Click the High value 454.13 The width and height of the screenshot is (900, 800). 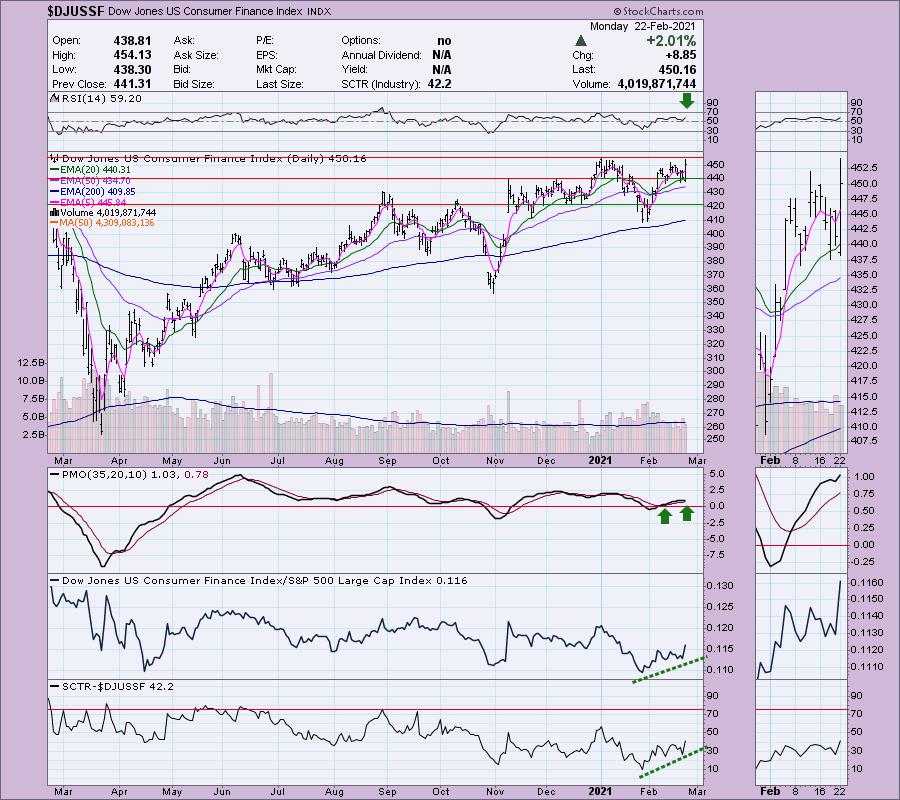pos(133,55)
